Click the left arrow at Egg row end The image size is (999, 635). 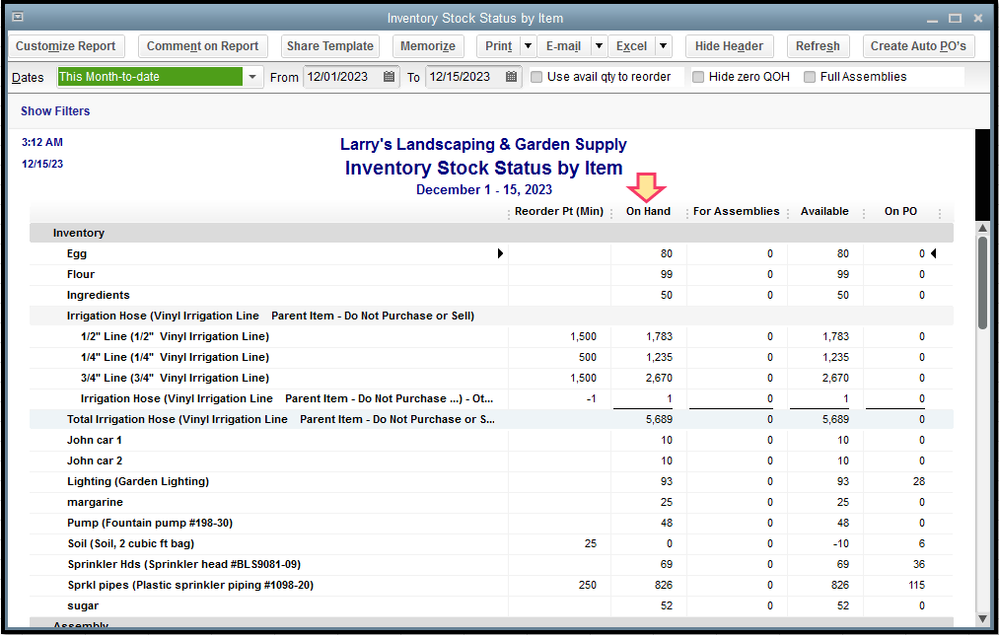pos(934,254)
